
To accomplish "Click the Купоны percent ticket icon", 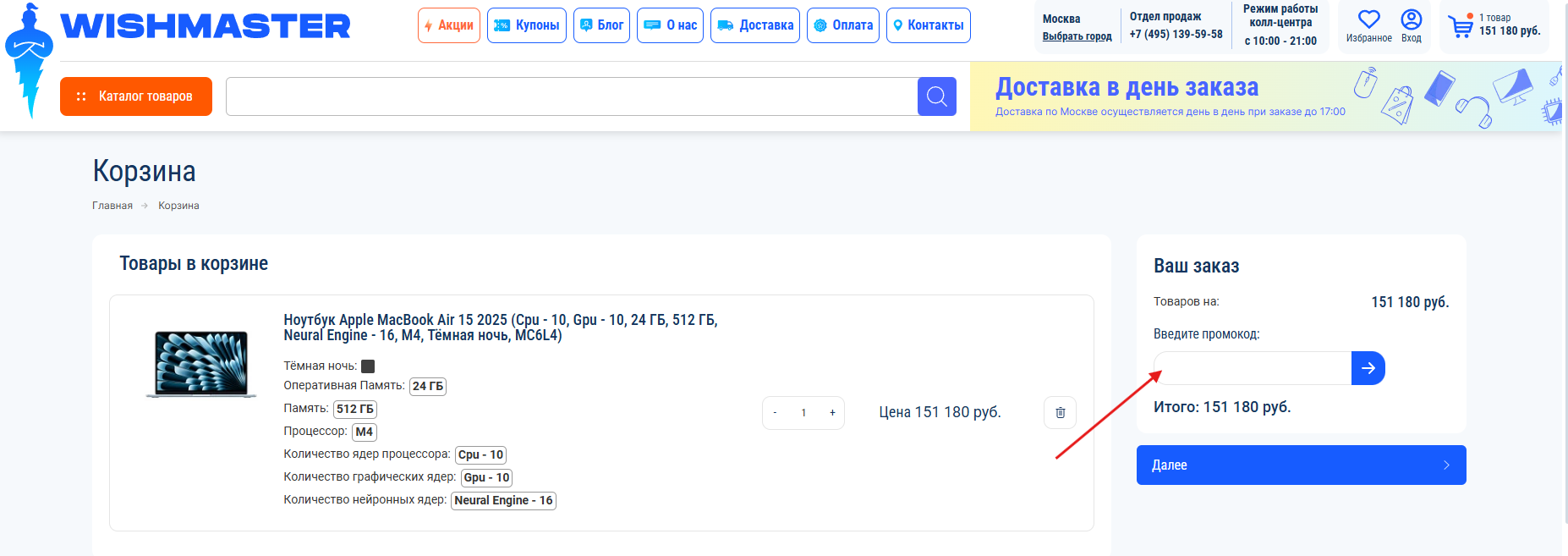I will 502,25.
